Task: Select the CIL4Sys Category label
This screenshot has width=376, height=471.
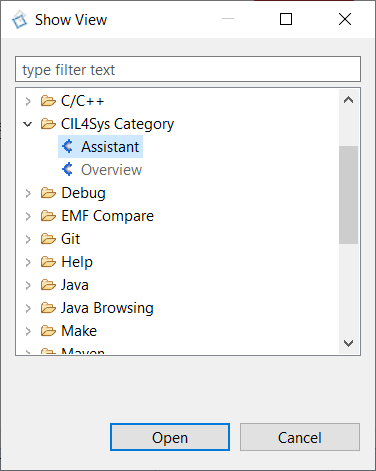Action: click(118, 124)
